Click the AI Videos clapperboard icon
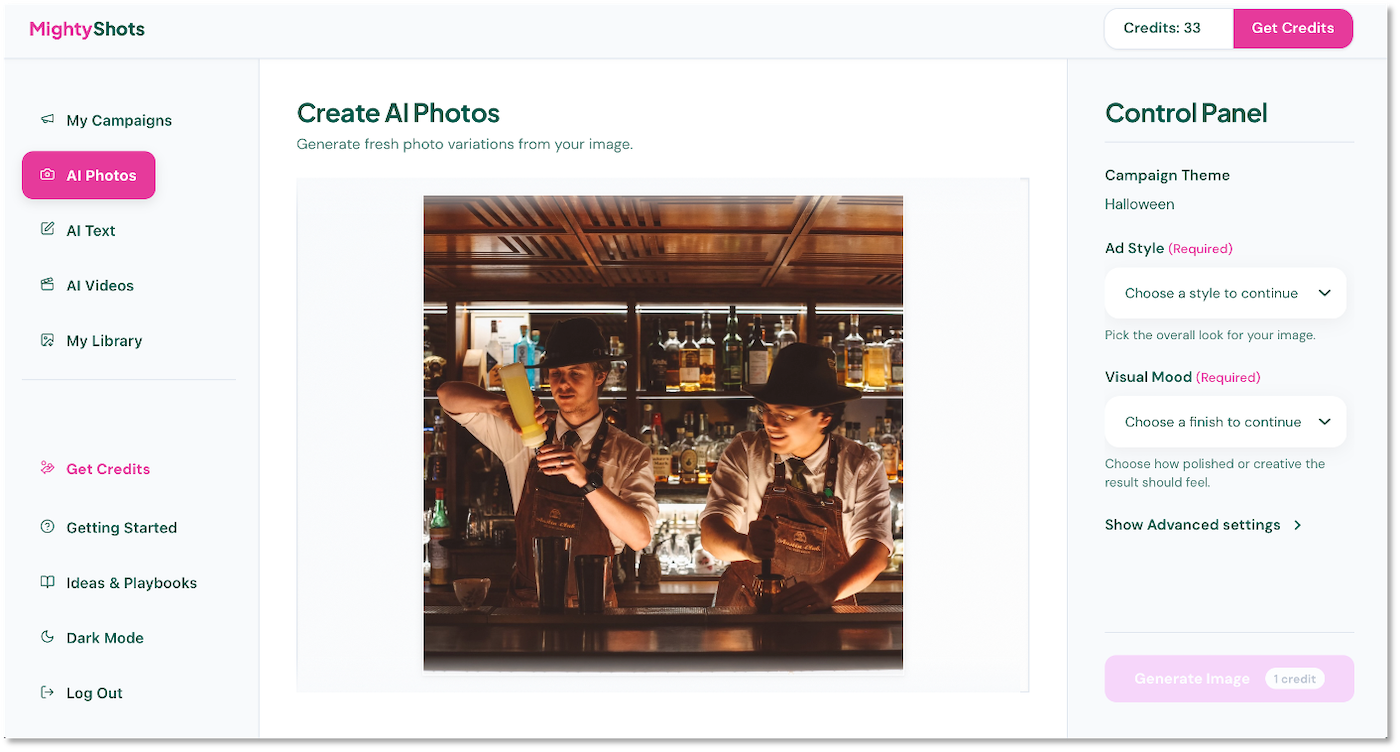 tap(47, 284)
